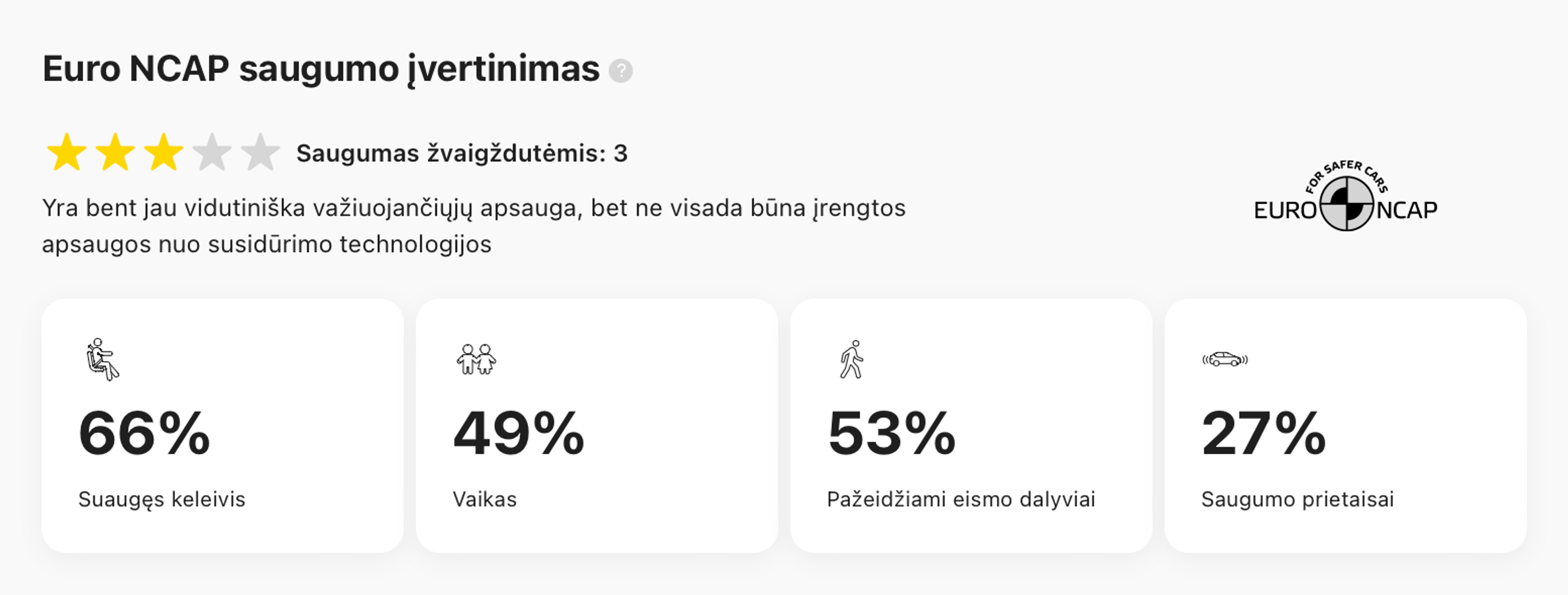
Task: Click the fifth gray star
Action: click(260, 153)
